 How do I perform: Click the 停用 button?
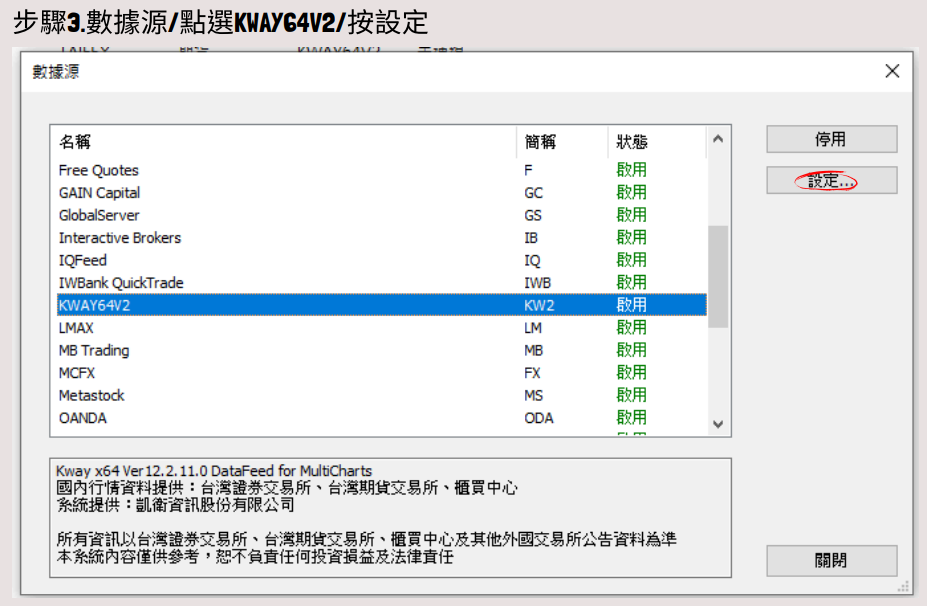click(x=831, y=140)
